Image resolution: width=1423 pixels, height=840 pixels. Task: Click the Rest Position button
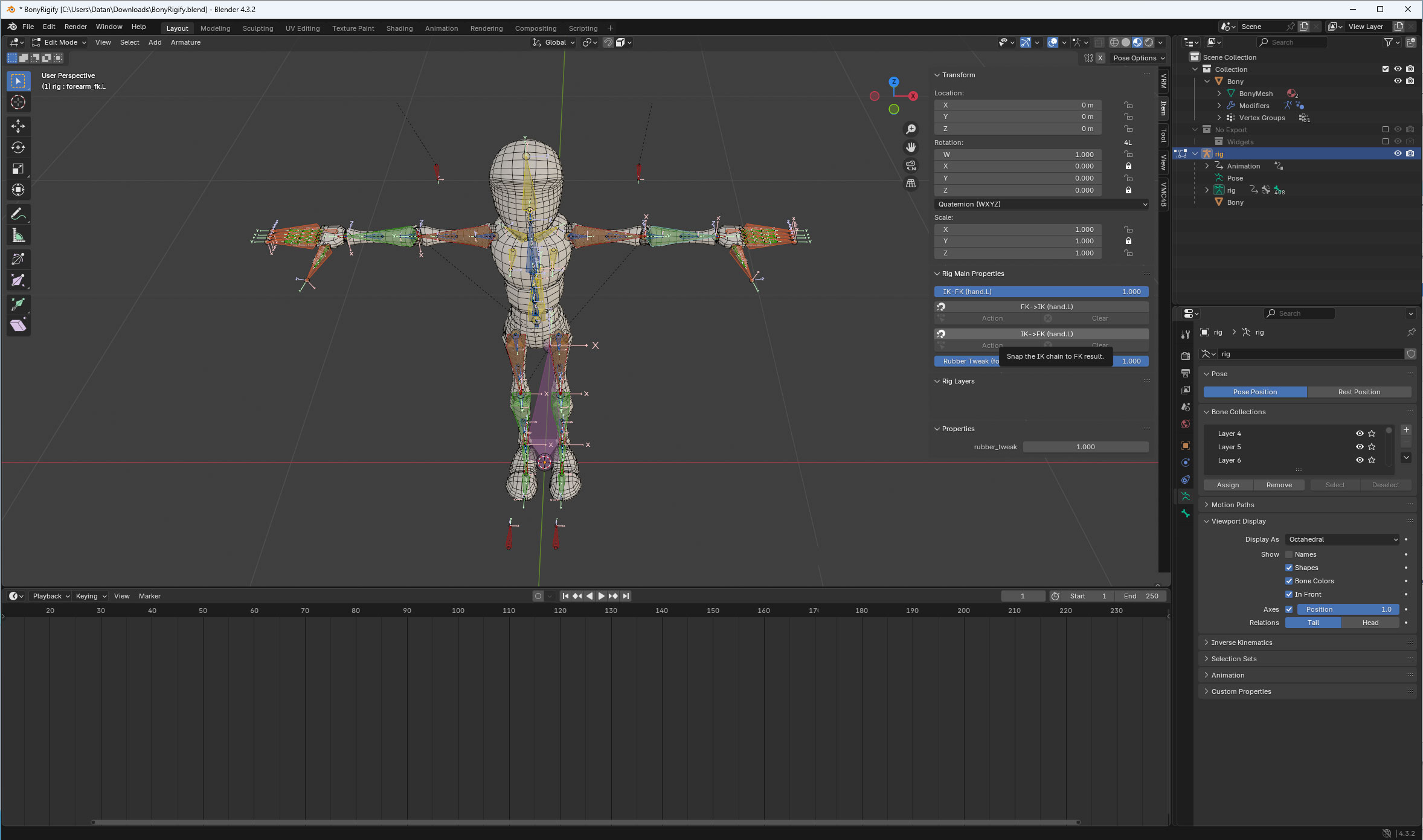pos(1359,392)
